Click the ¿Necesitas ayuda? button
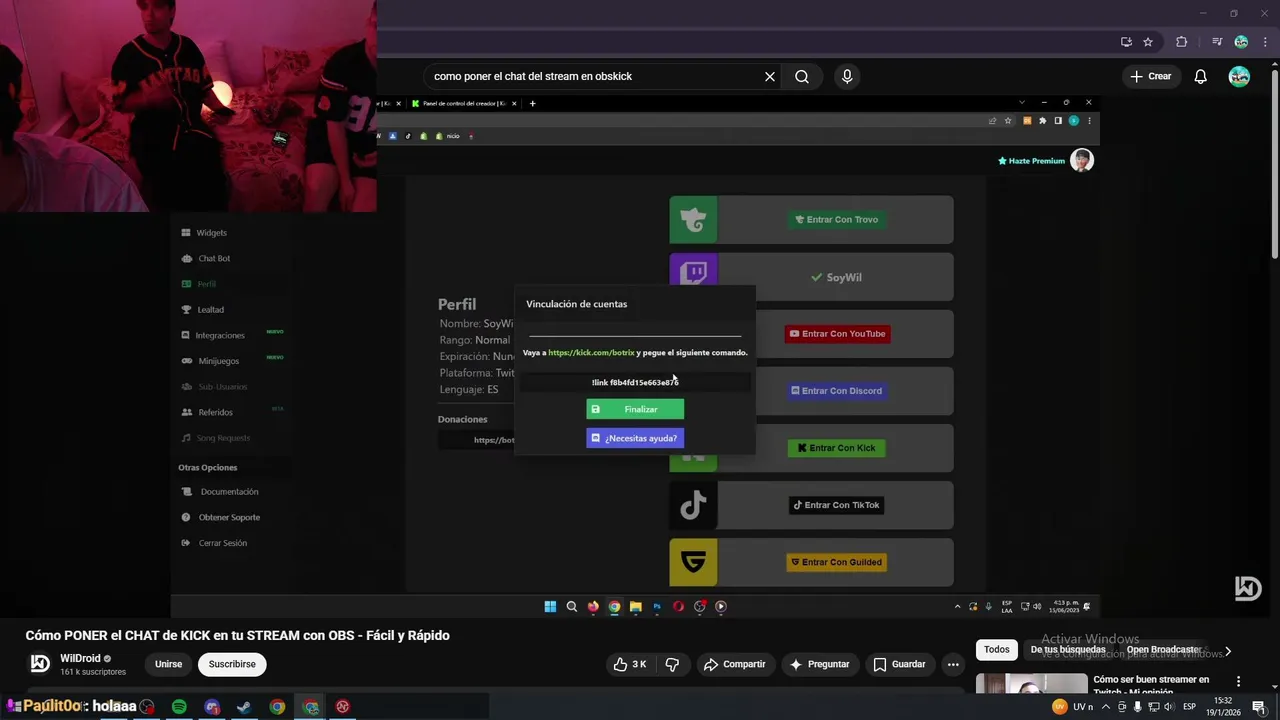Image resolution: width=1280 pixels, height=720 pixels. tap(635, 438)
